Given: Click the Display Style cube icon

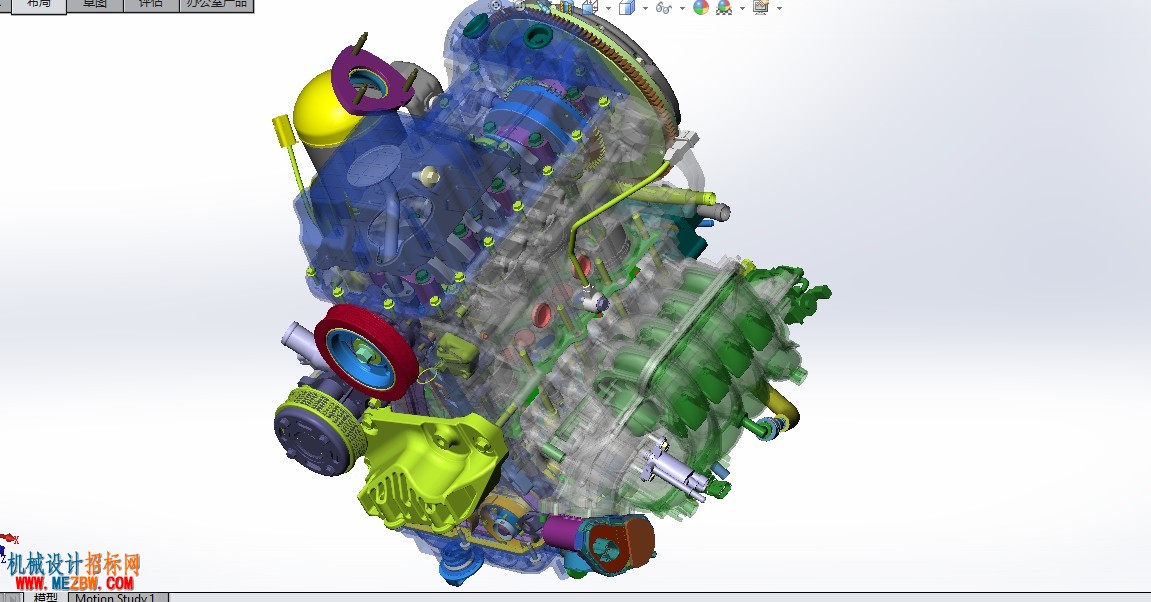Looking at the screenshot, I should click(626, 7).
